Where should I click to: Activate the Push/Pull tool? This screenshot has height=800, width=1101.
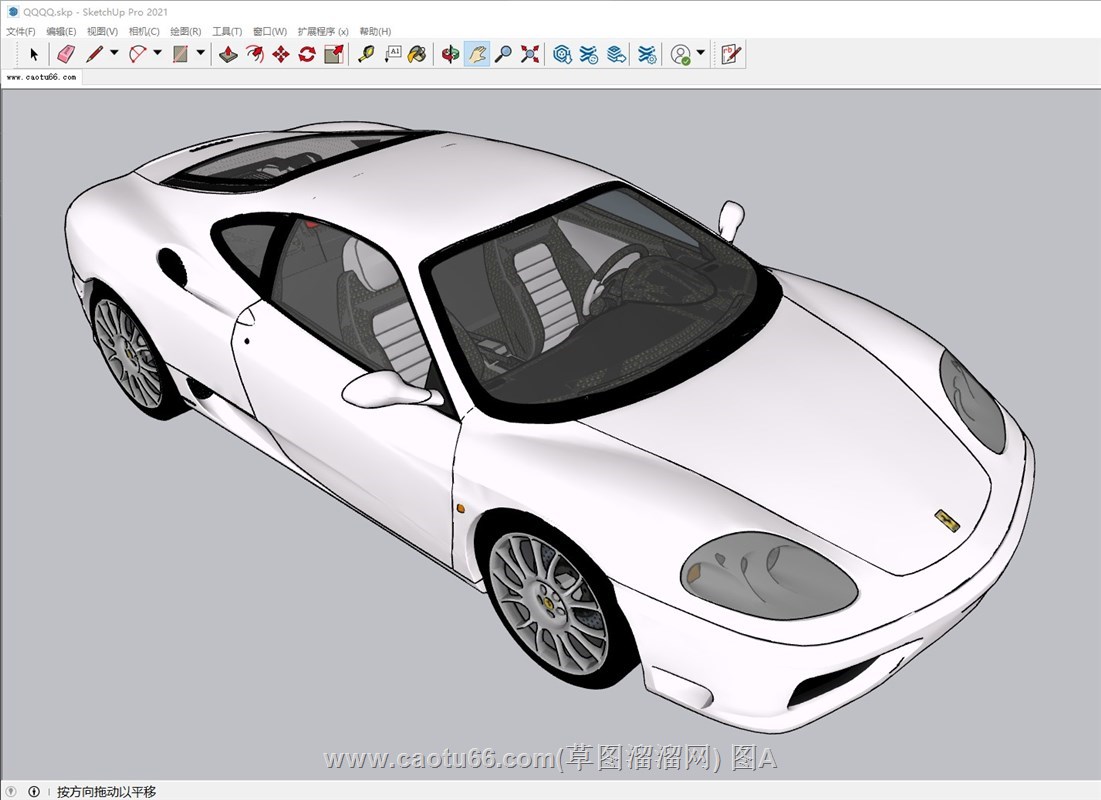point(228,54)
